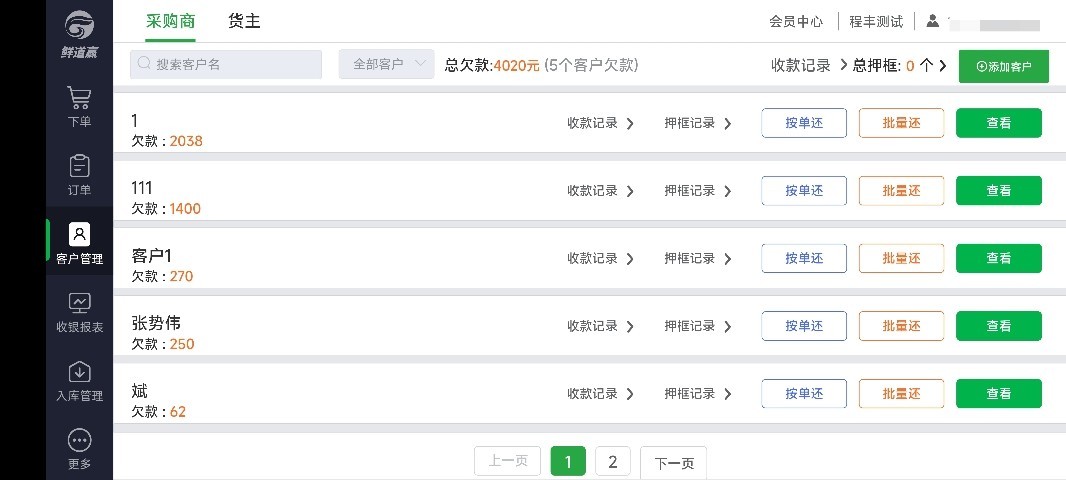Click 按单还 for customer 张势伟
The image size is (1066, 480).
tap(804, 326)
